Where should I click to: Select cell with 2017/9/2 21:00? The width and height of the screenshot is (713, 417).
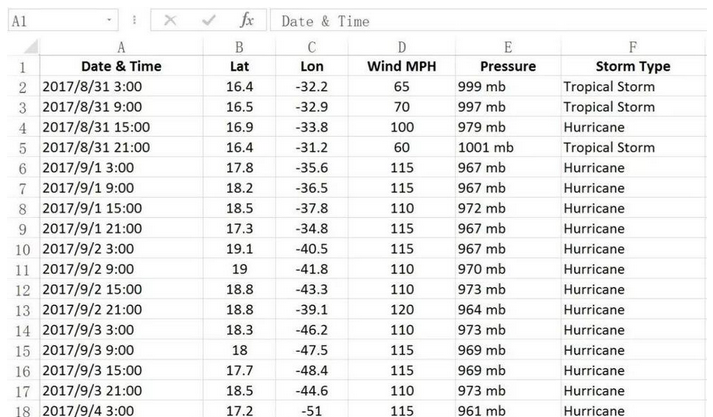tap(121, 310)
